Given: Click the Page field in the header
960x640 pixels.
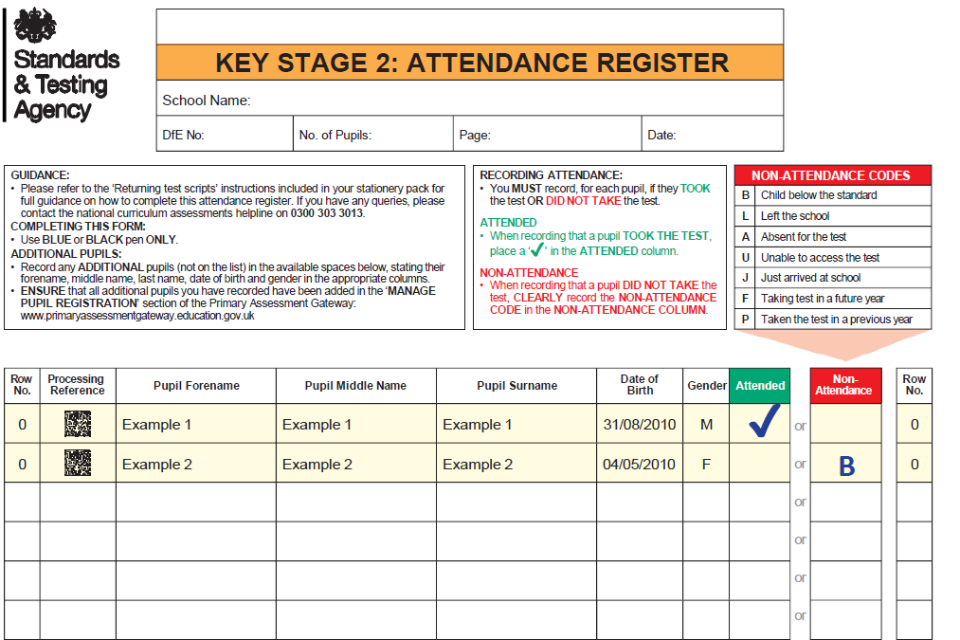Looking at the screenshot, I should 560,135.
